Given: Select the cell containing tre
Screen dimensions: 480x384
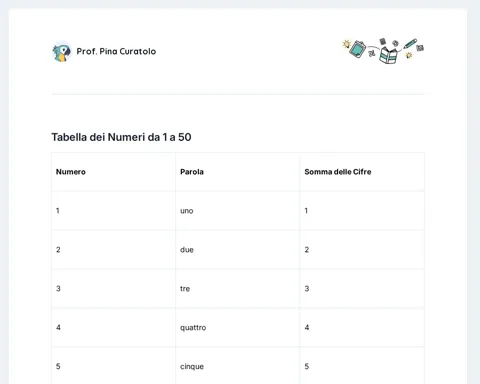Looking at the screenshot, I should [238, 289].
